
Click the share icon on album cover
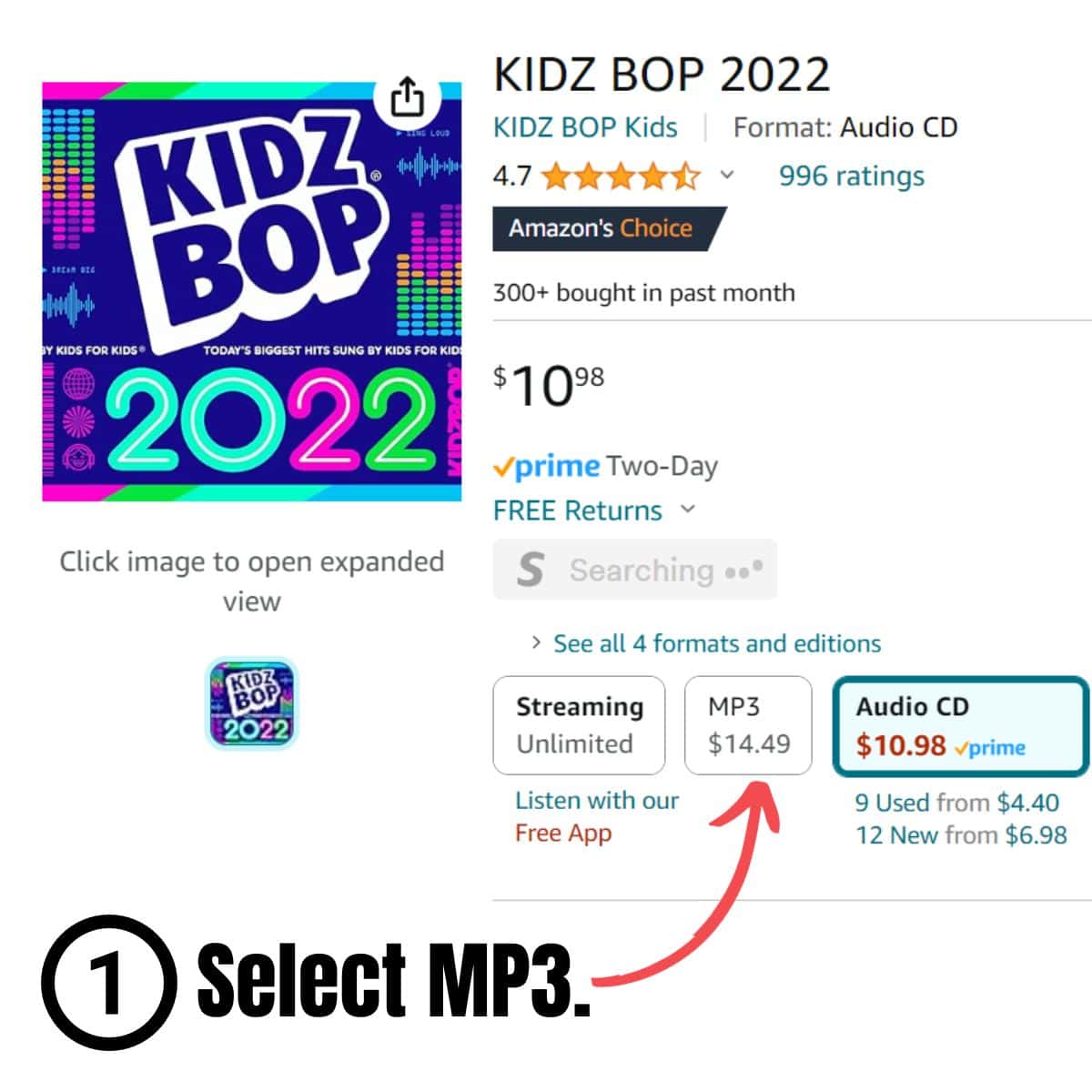click(407, 96)
